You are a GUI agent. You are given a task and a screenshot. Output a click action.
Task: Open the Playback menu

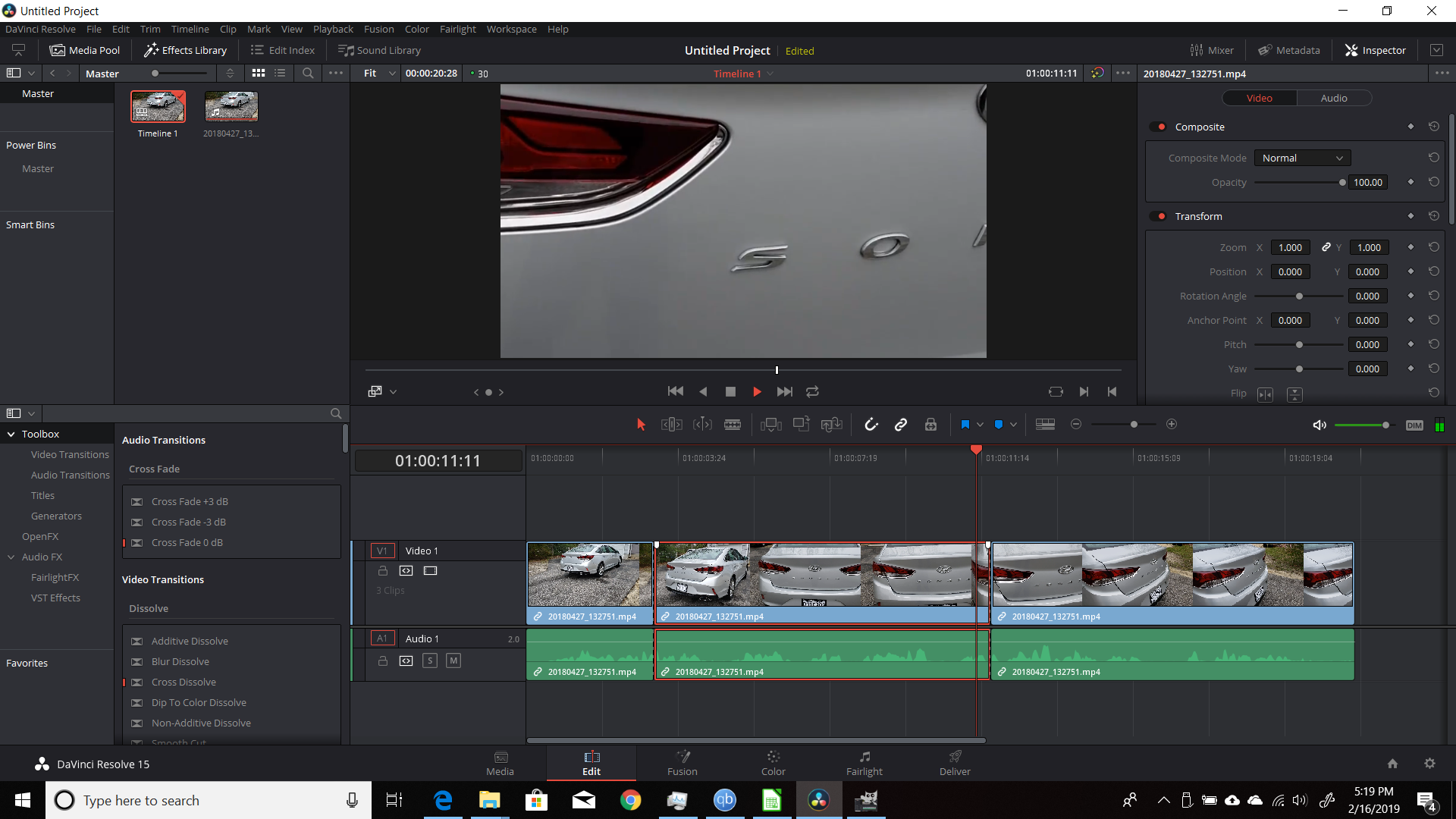point(333,29)
